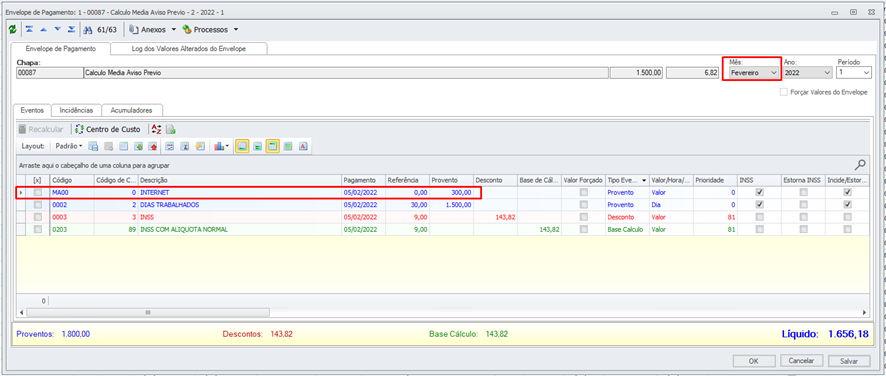This screenshot has width=886, height=376.
Task: Click the filter row grid icon
Action: pyautogui.click(x=169, y=146)
